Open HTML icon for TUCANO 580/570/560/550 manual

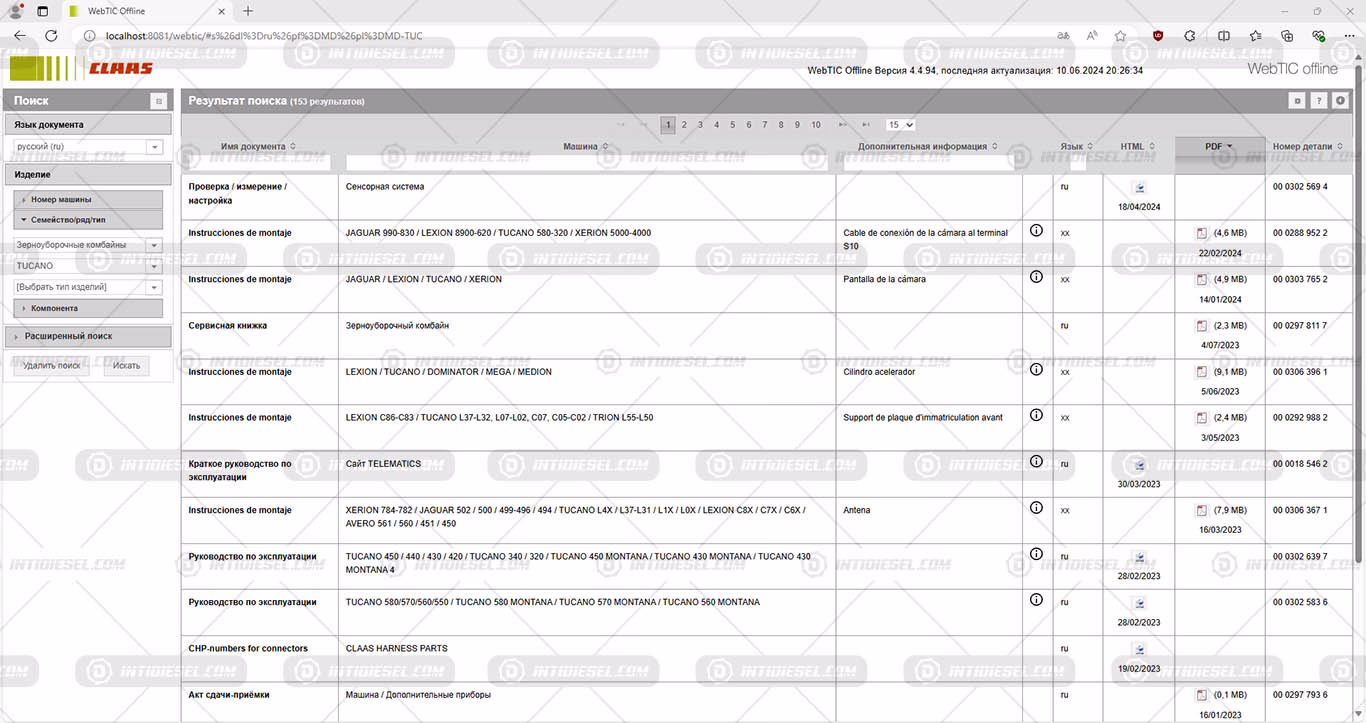click(1138, 604)
